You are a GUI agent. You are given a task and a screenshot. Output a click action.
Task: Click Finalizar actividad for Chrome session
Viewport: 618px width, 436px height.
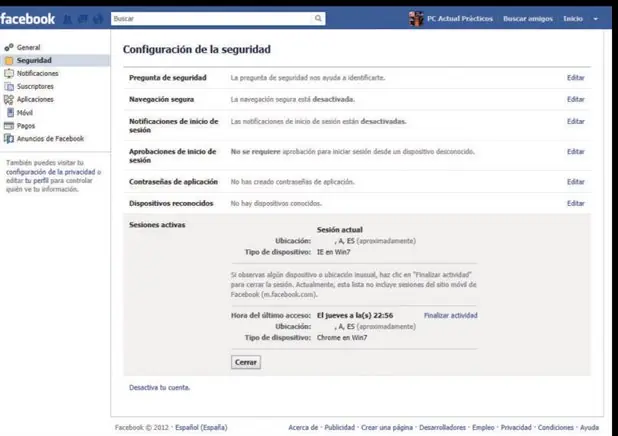click(x=450, y=315)
